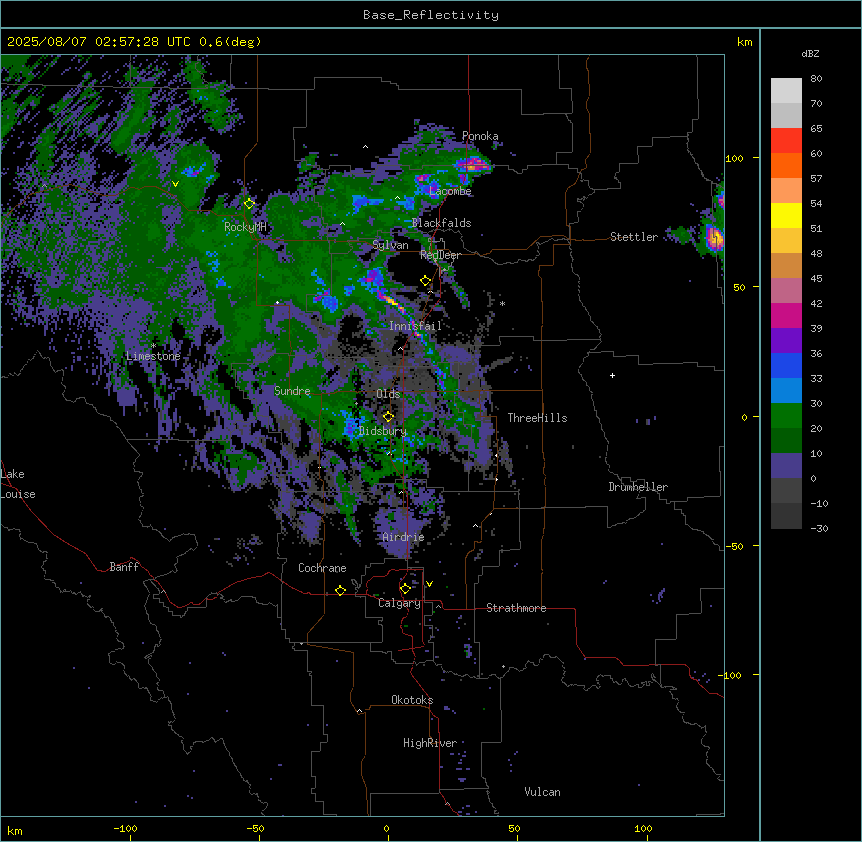Viewport: 862px width, 842px height.
Task: Pick the red 60-65 dBZ legend swatch
Action: (x=786, y=141)
